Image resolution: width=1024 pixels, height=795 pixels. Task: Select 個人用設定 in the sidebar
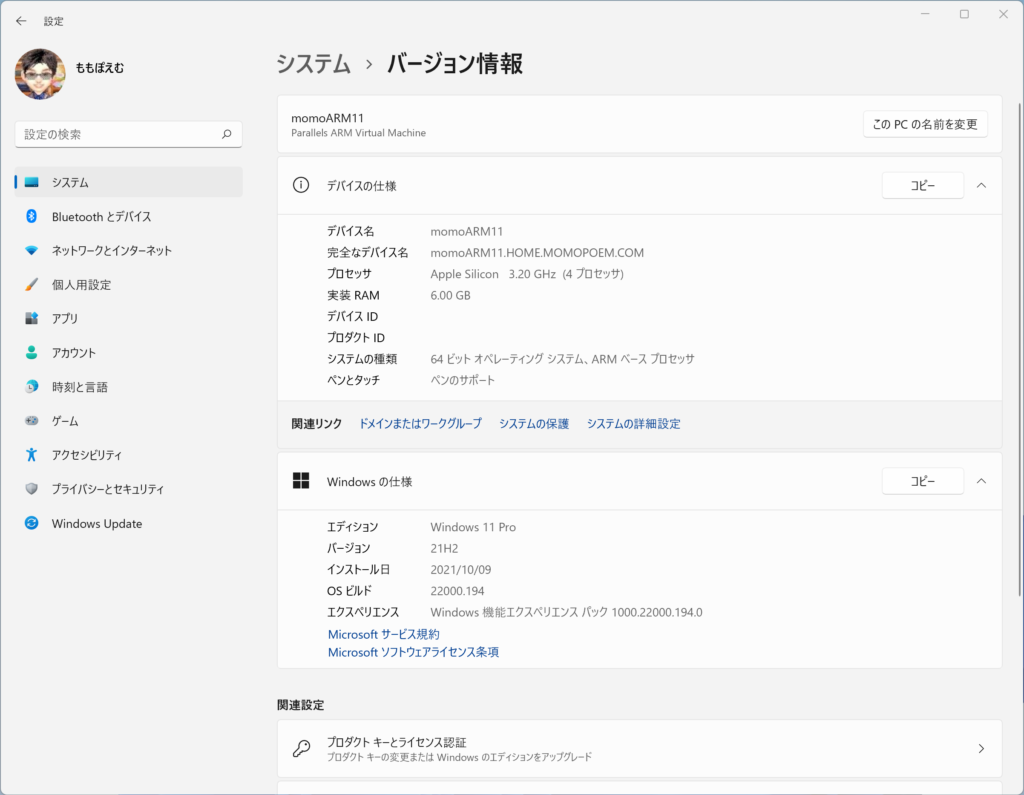click(129, 284)
